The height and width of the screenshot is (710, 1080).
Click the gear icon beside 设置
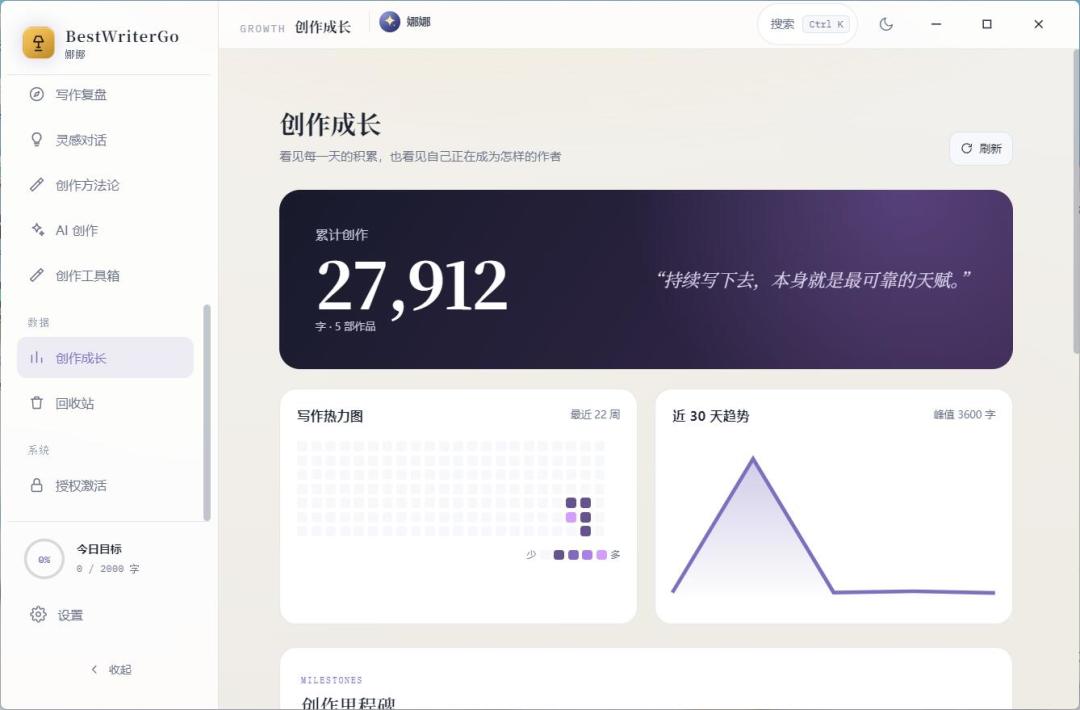tap(38, 614)
